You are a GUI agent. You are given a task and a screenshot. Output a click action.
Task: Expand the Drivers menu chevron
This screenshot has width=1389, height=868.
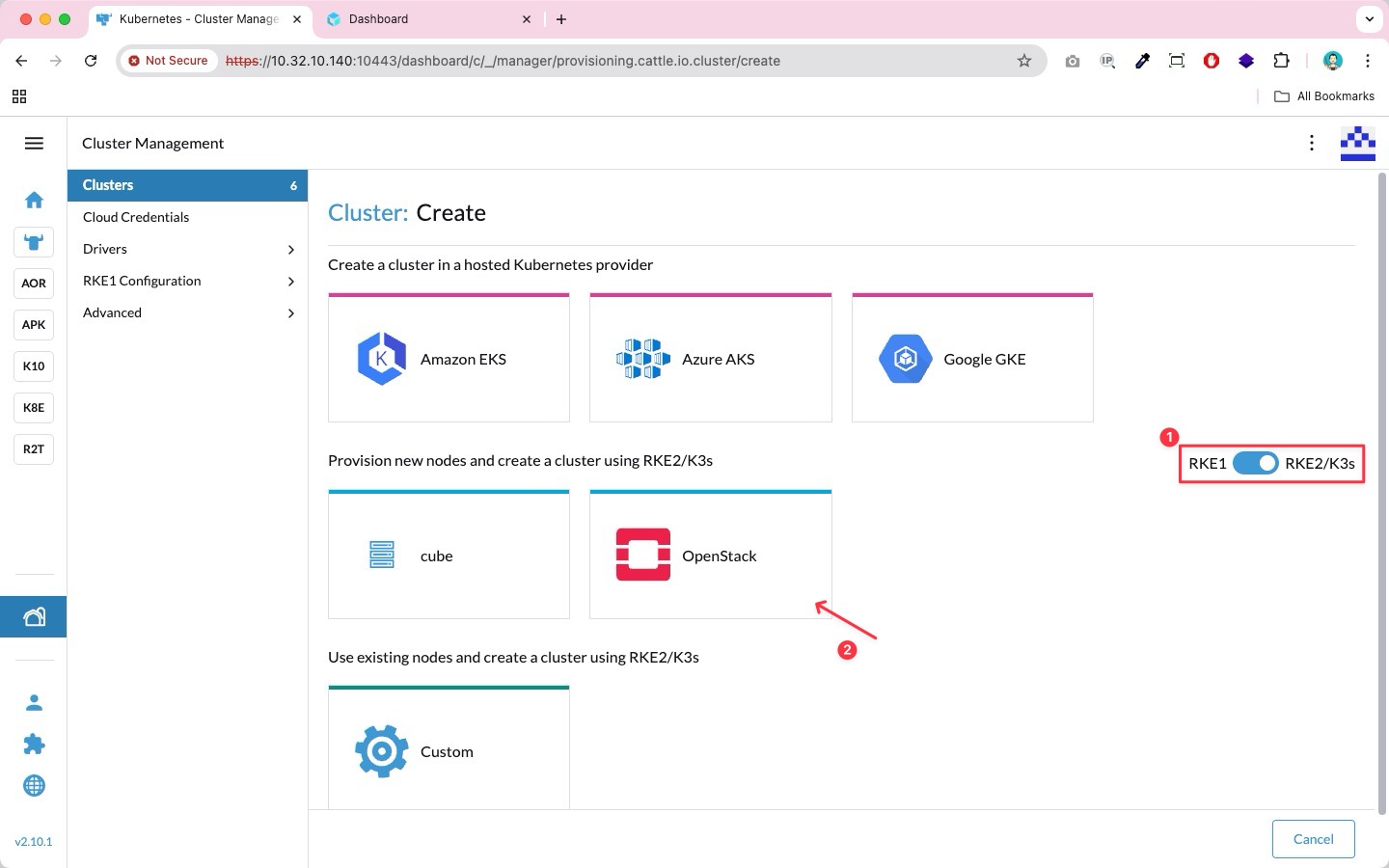291,250
